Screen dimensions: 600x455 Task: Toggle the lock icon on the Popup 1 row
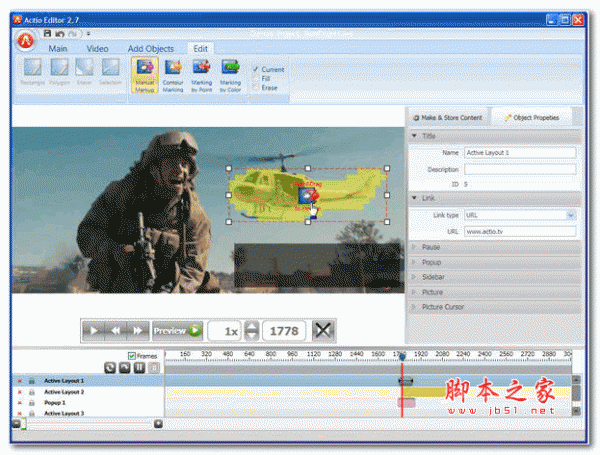pyautogui.click(x=32, y=403)
